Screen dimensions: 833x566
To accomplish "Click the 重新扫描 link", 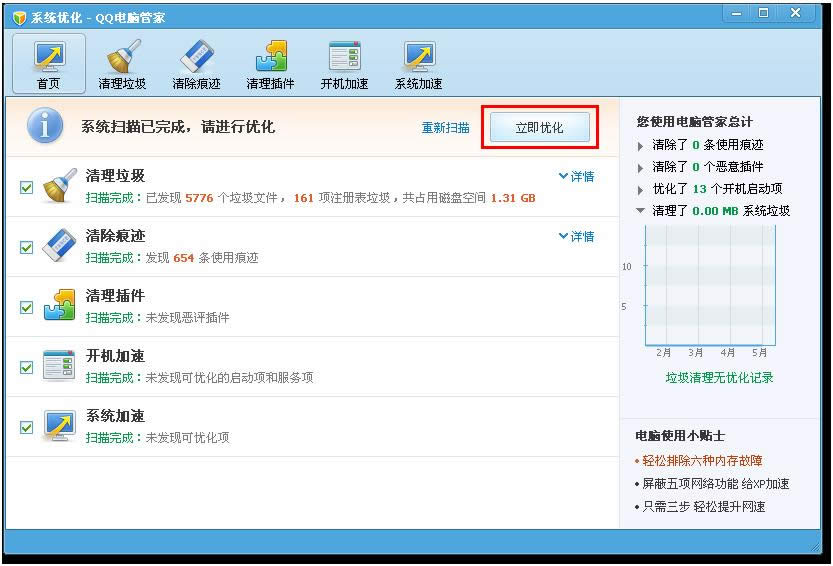I will 445,128.
